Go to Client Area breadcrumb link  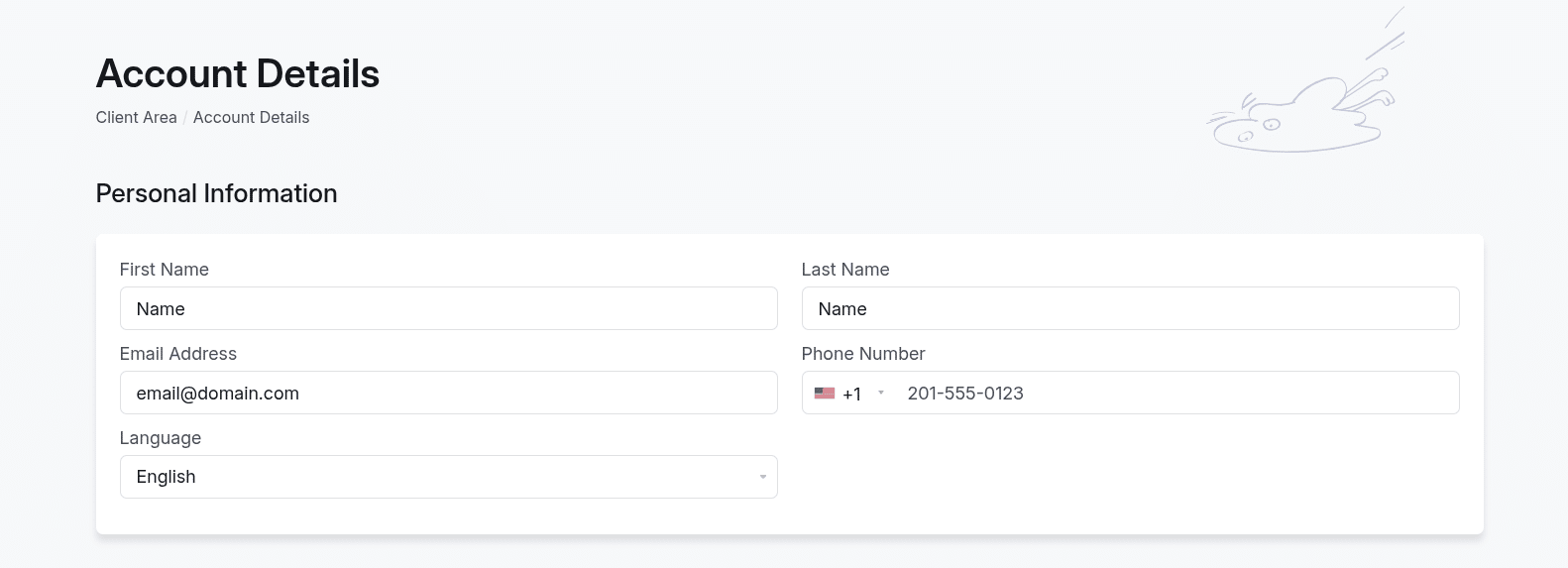(136, 117)
